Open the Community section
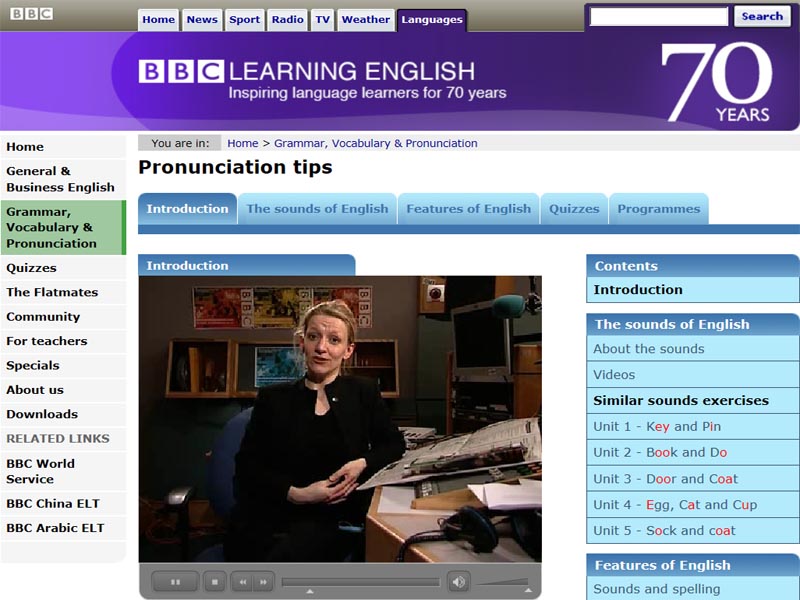Screen dimensions: 800x600 click(63, 317)
